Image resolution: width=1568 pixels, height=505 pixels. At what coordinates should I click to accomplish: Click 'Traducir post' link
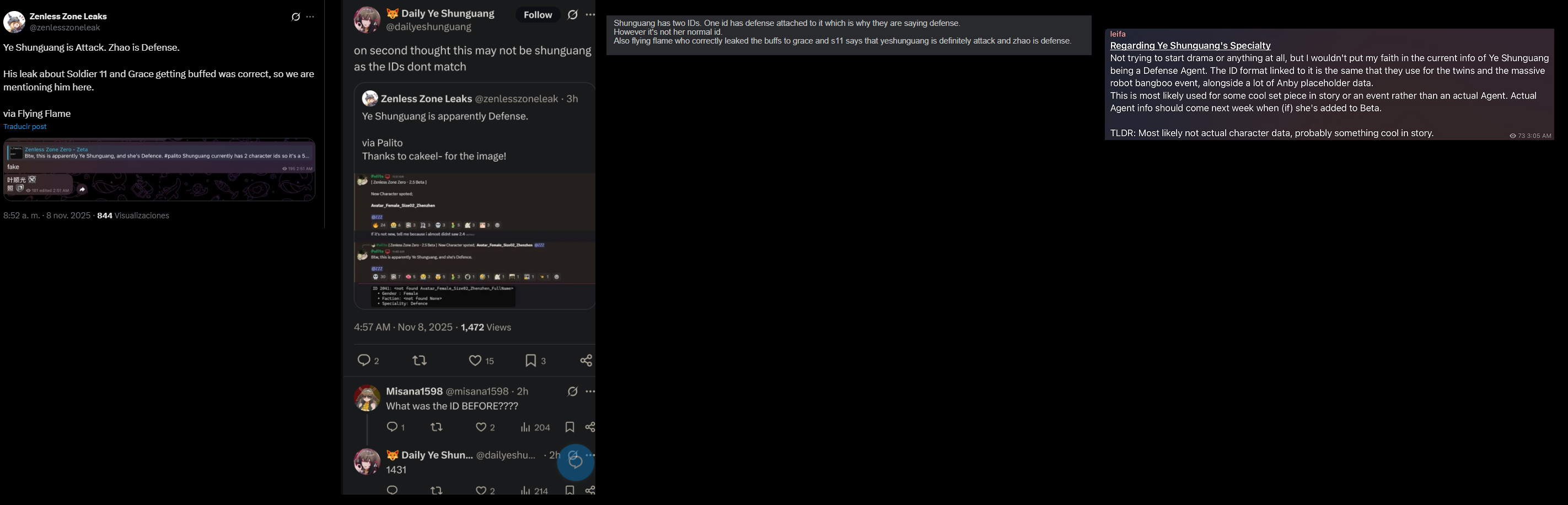25,127
